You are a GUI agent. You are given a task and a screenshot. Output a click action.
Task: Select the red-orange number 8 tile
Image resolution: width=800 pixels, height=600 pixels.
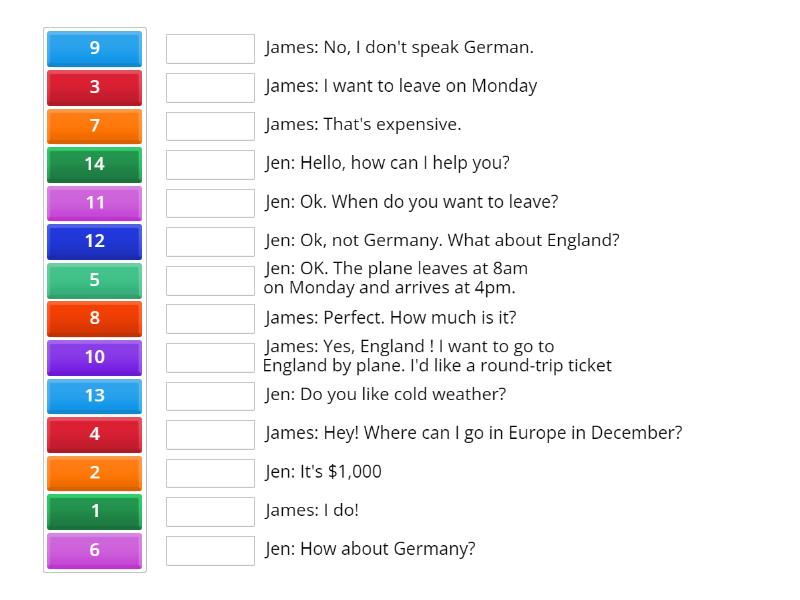(94, 318)
